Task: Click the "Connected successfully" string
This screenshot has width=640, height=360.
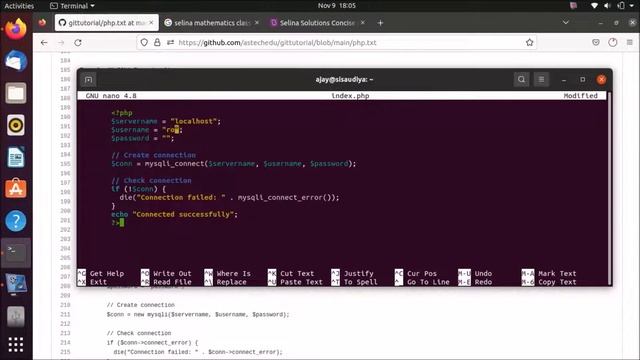Action: (x=183, y=214)
